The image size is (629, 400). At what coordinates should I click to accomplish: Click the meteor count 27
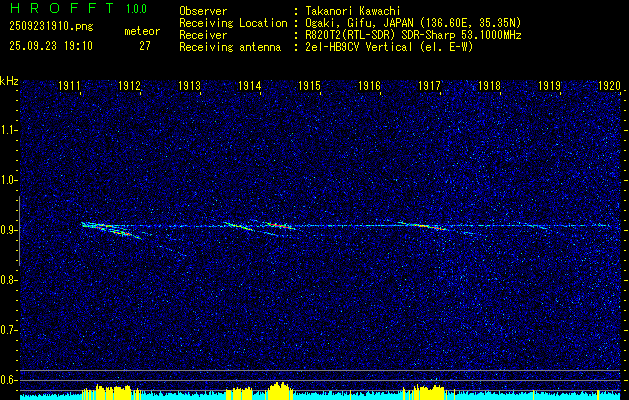click(145, 46)
